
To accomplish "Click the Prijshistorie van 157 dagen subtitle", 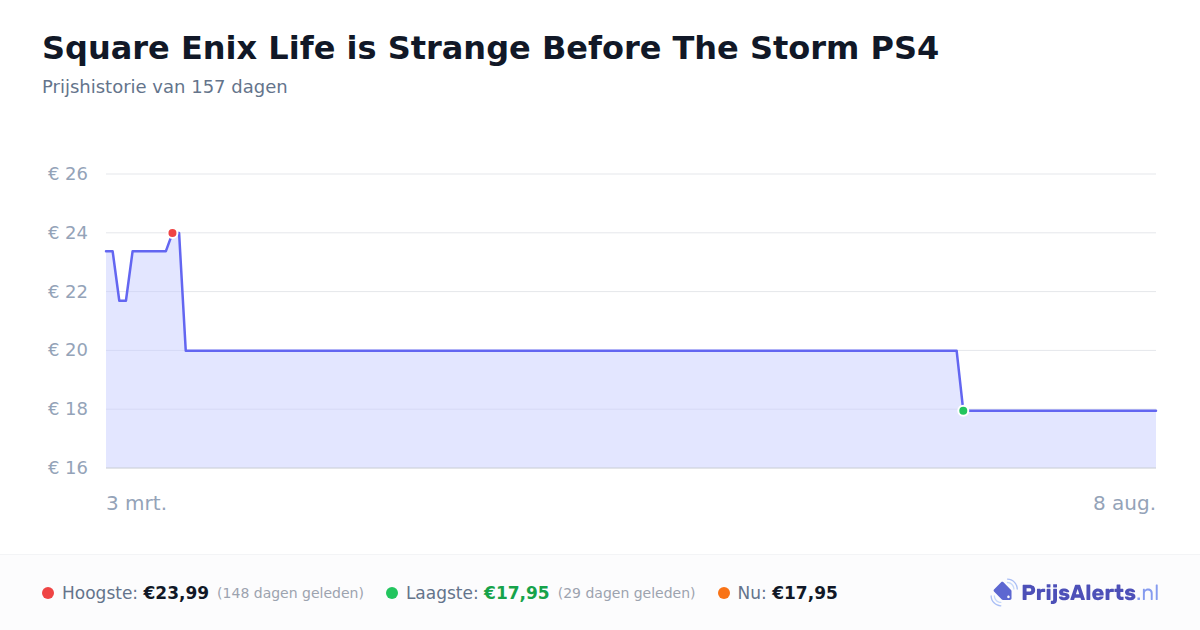I will 165,87.
